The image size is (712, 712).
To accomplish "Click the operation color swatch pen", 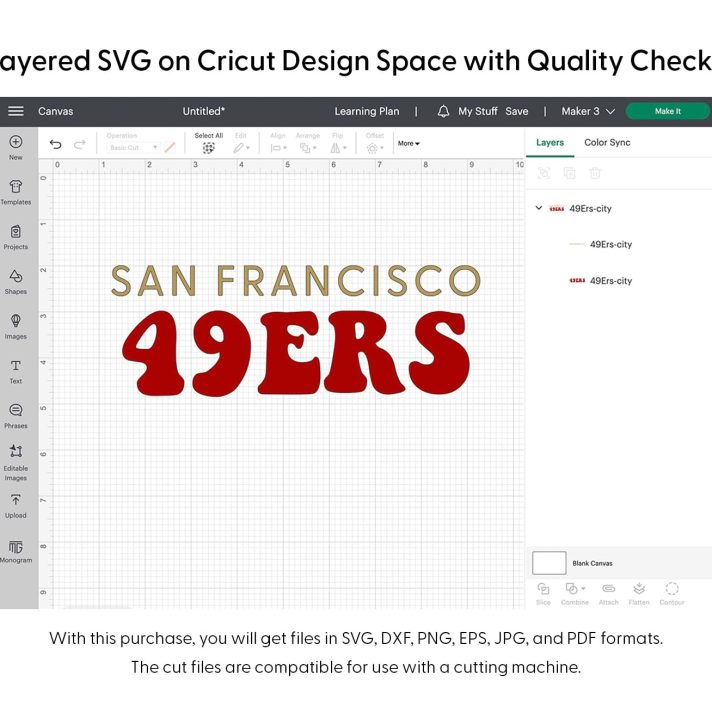I will click(170, 148).
